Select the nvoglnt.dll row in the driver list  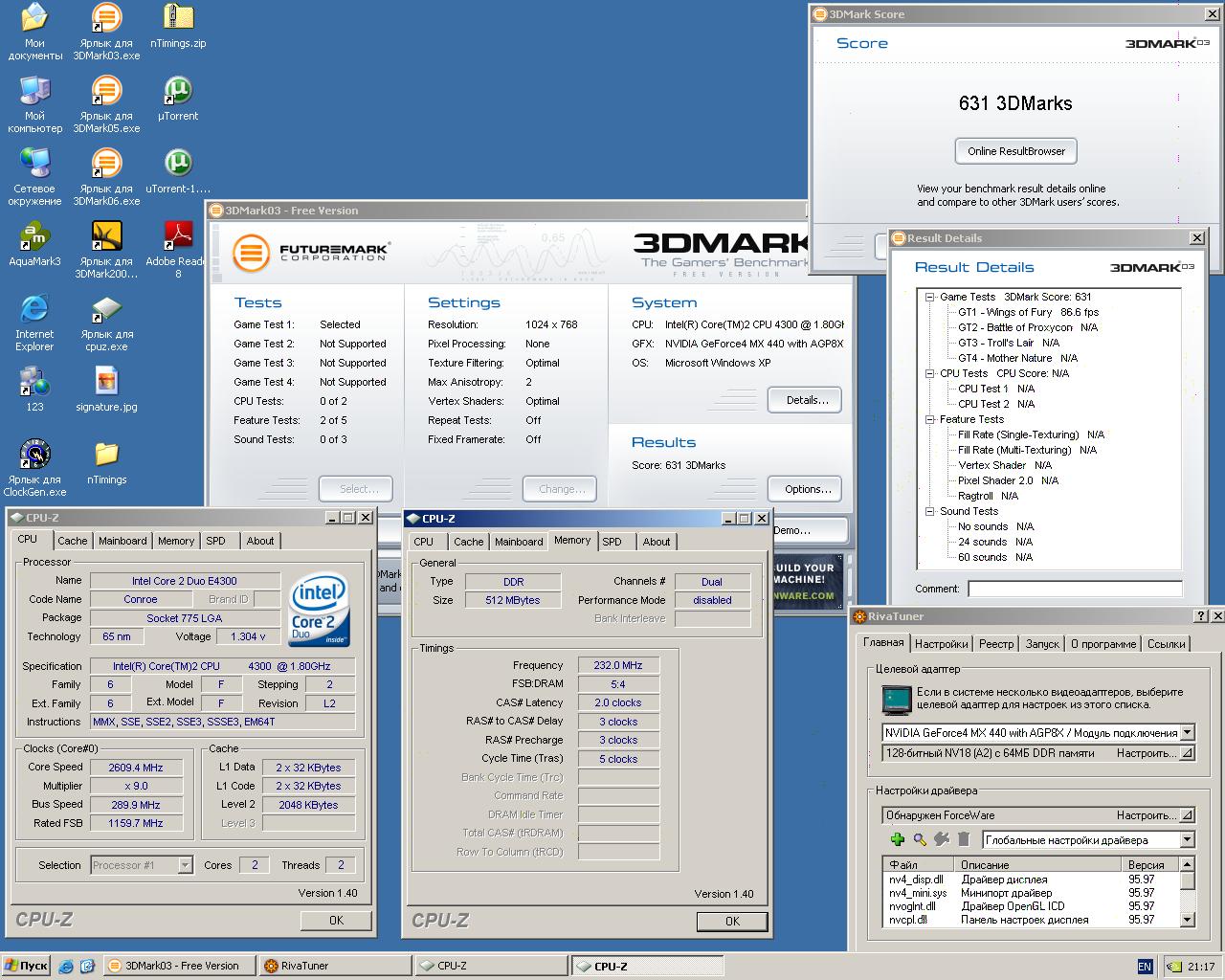[1031, 906]
